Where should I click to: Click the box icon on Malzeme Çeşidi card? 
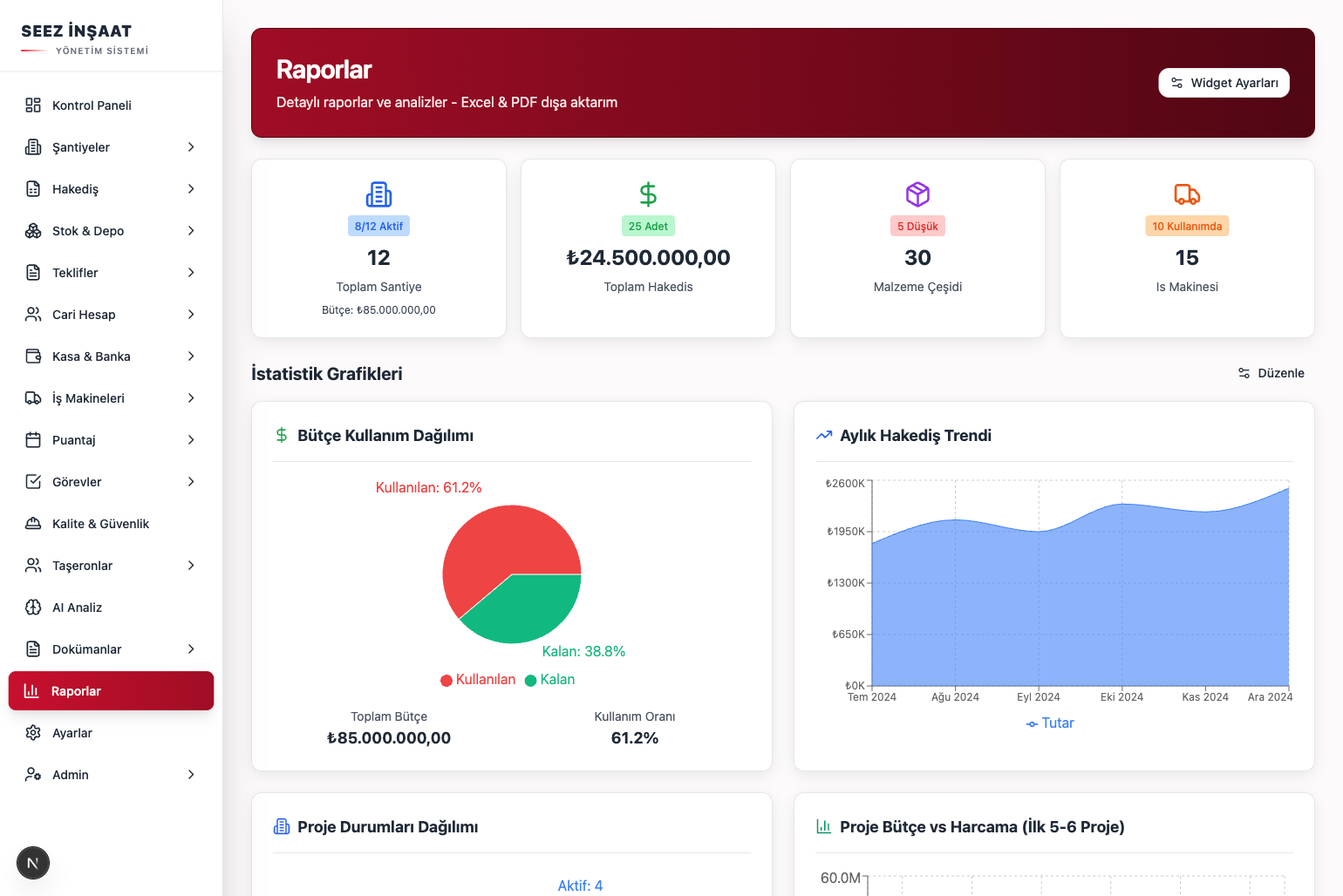tap(917, 193)
